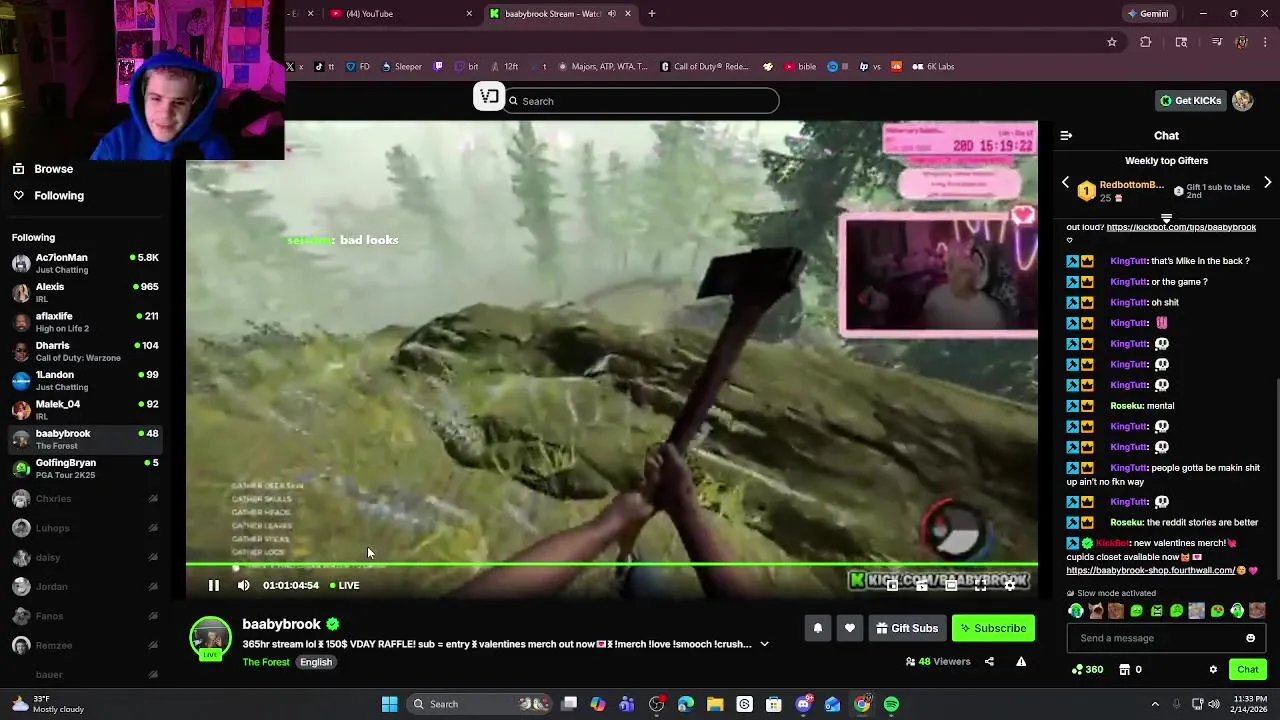Jump to LIVE in the player

click(x=345, y=585)
